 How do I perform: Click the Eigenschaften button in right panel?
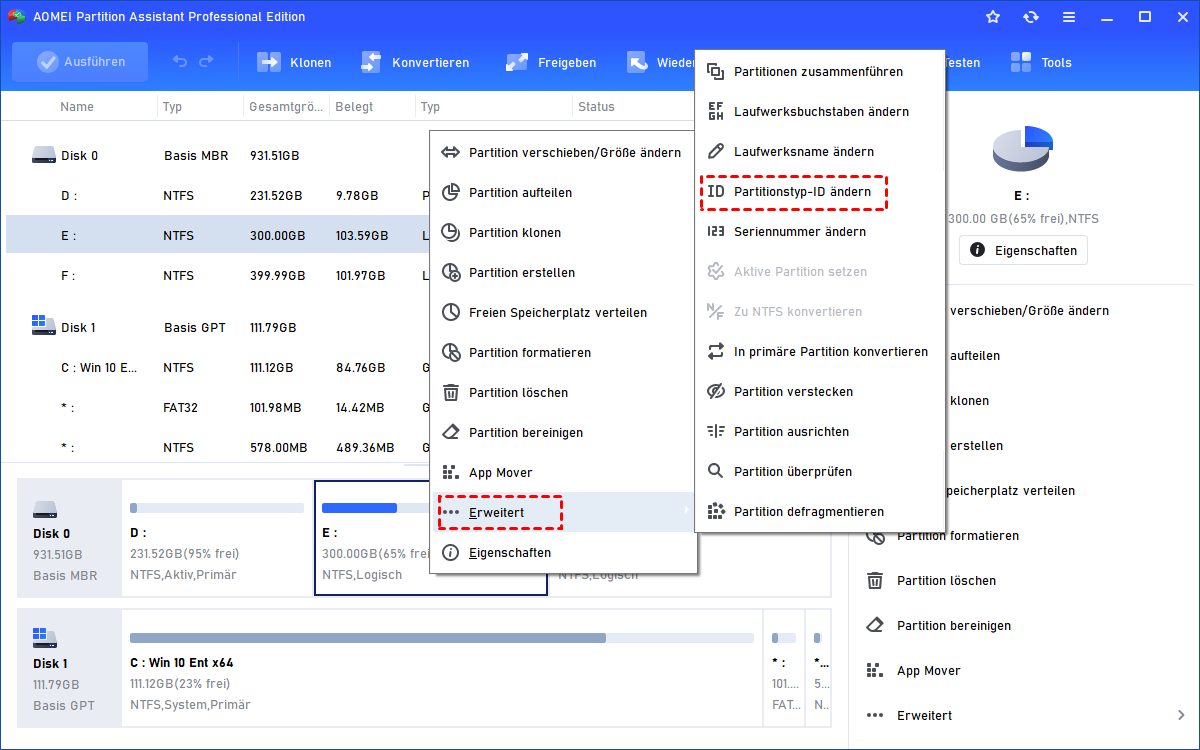click(x=1023, y=250)
